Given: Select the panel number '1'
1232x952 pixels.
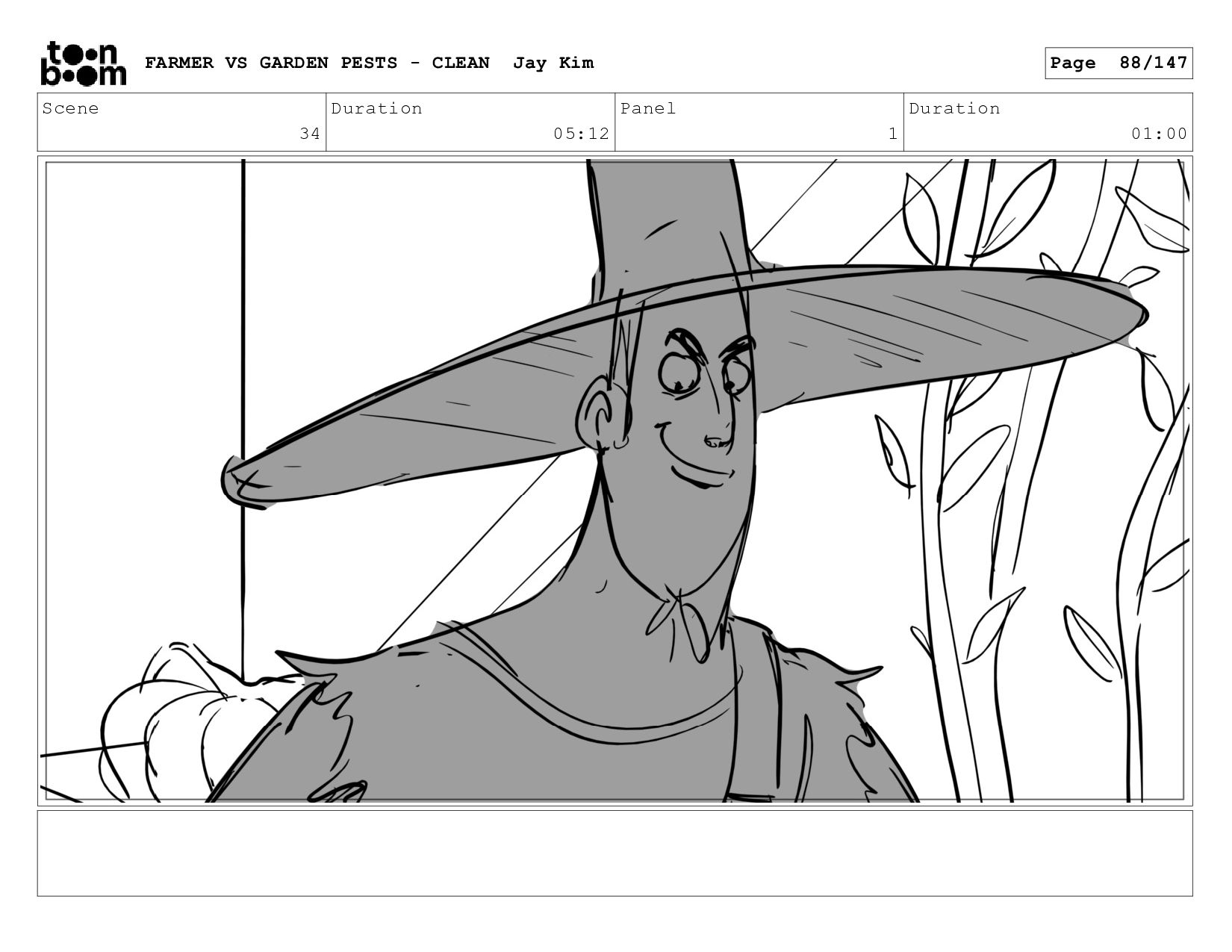Looking at the screenshot, I should click(x=892, y=134).
